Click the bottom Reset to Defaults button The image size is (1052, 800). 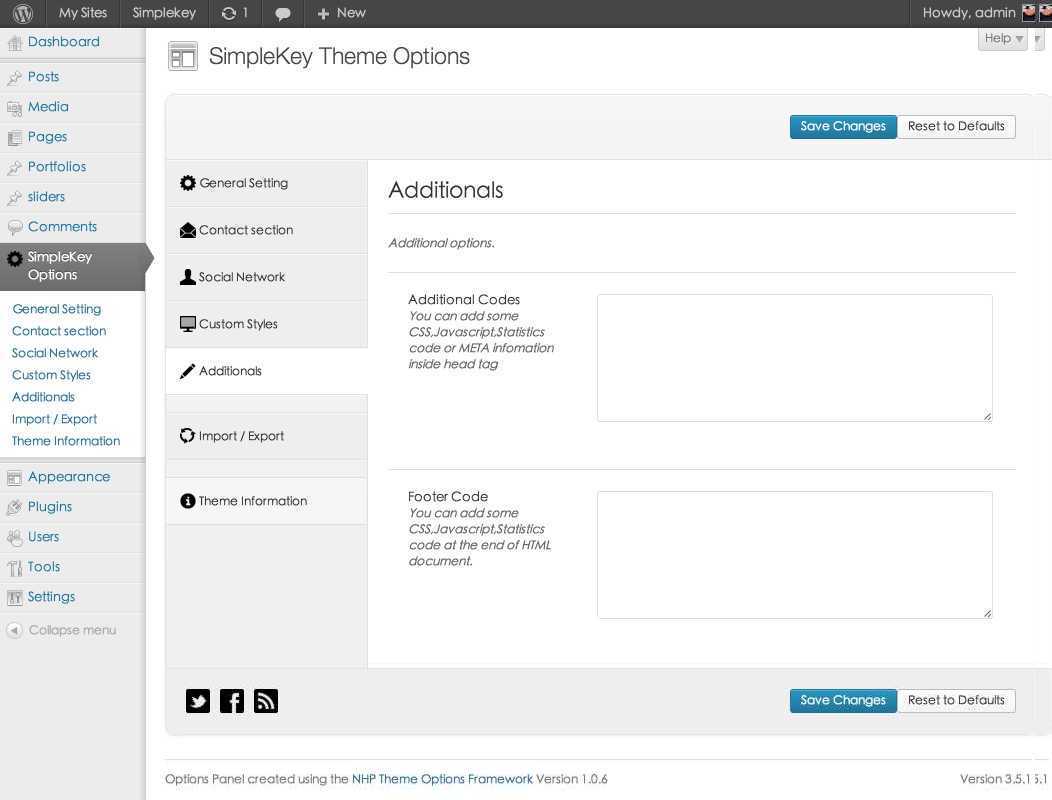pyautogui.click(x=956, y=701)
